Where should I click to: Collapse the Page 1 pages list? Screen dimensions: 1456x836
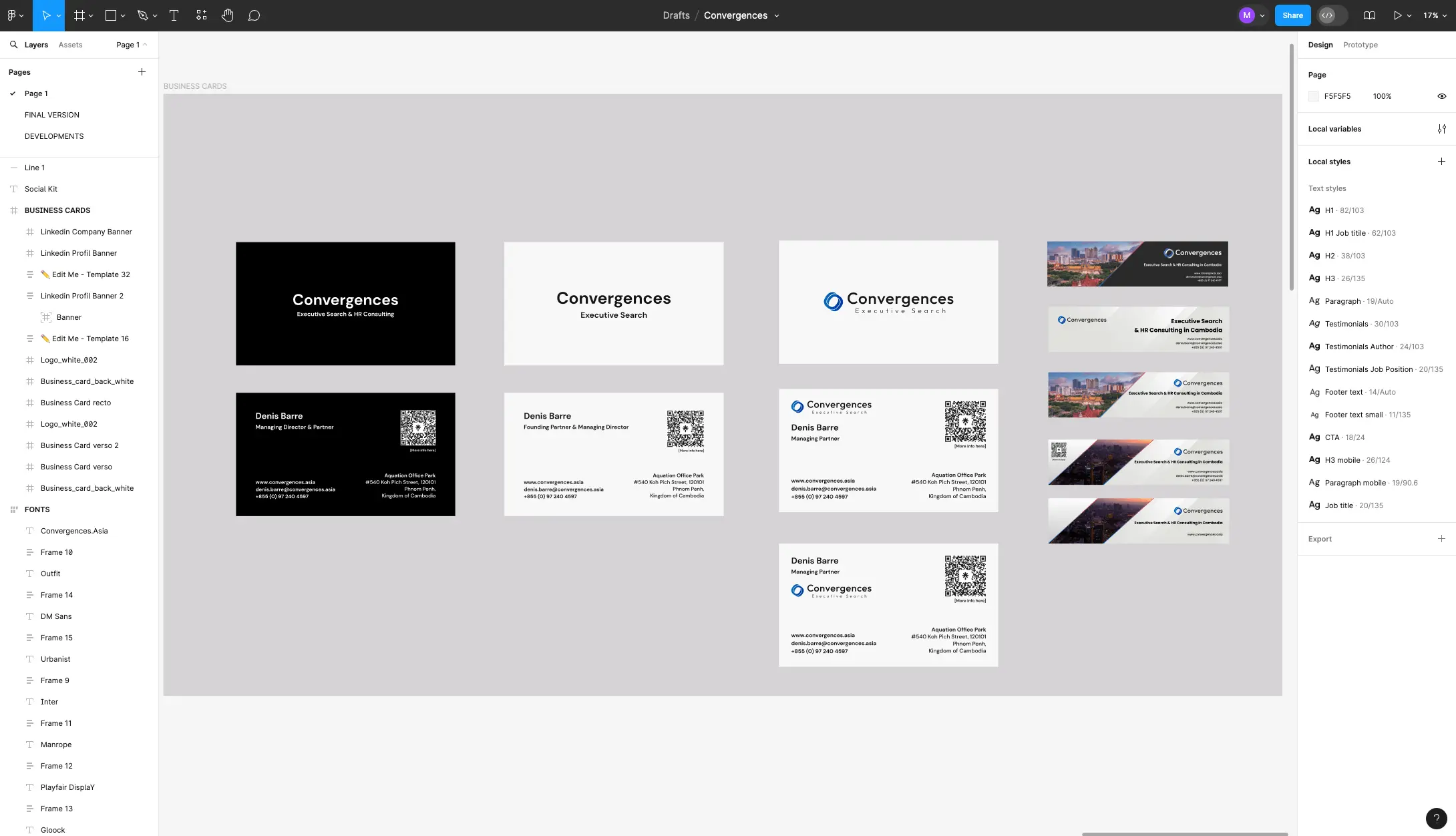(x=132, y=45)
